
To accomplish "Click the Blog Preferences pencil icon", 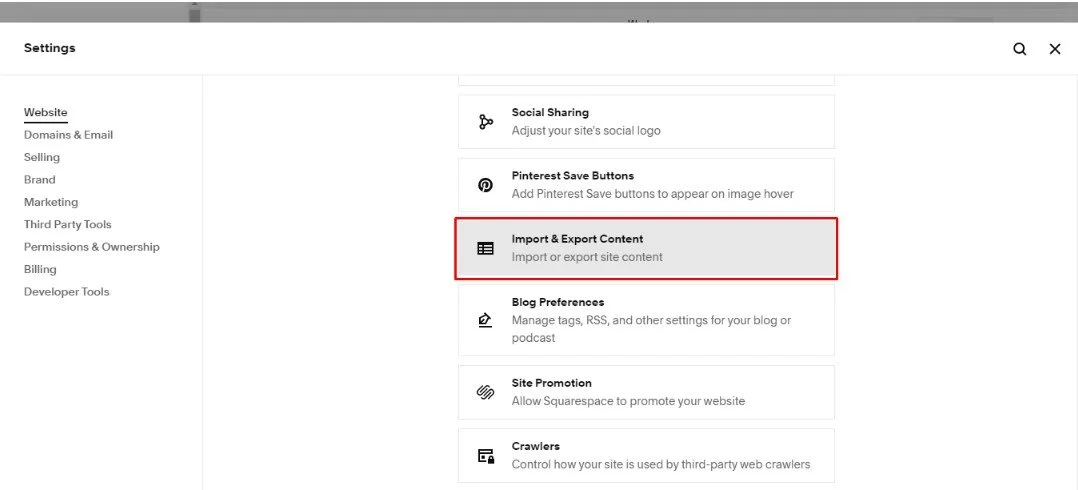I will [485, 320].
